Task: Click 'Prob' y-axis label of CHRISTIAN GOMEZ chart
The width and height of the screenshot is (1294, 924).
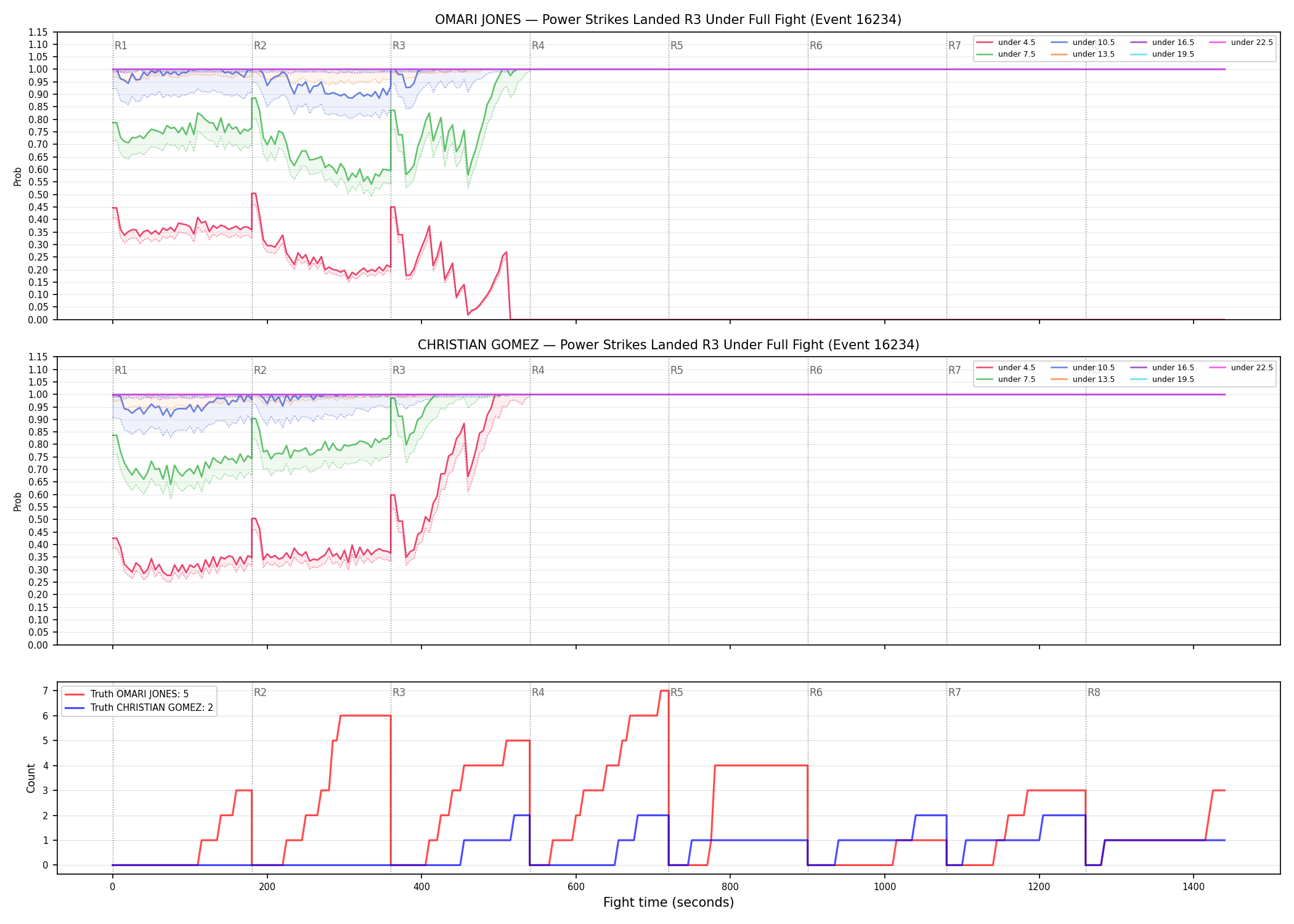Action: click(18, 501)
